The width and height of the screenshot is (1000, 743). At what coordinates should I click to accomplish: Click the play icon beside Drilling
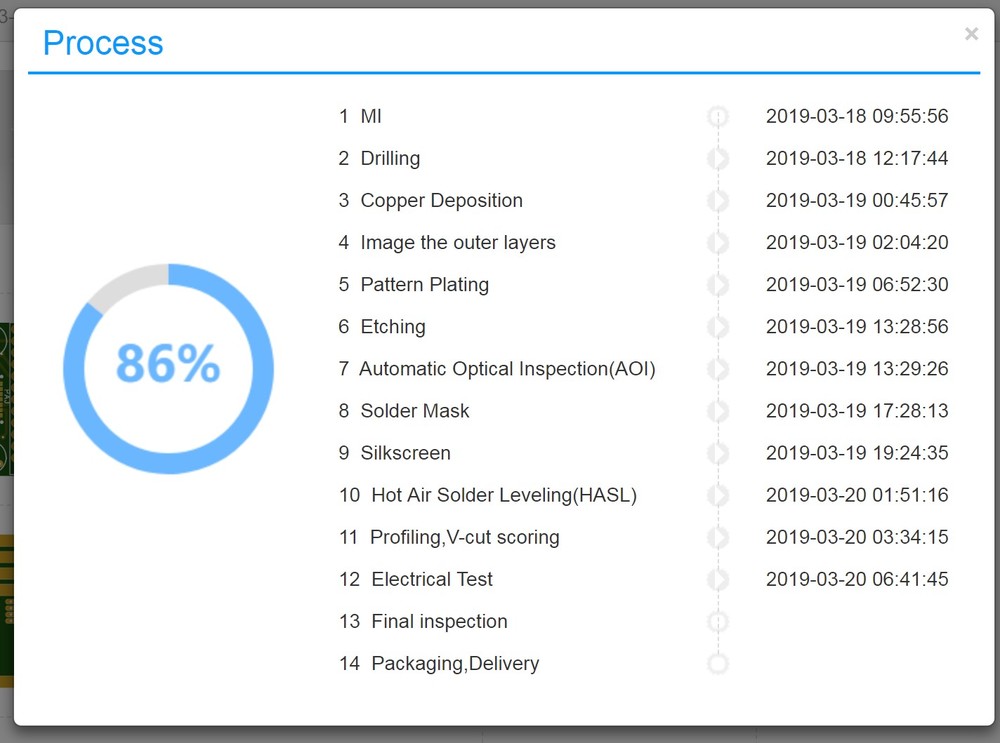[x=717, y=159]
